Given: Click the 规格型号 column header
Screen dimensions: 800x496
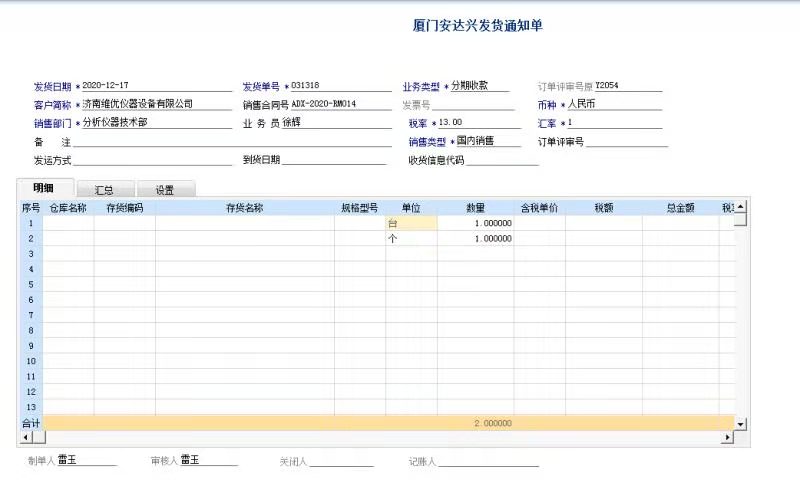Looking at the screenshot, I should coord(360,208).
